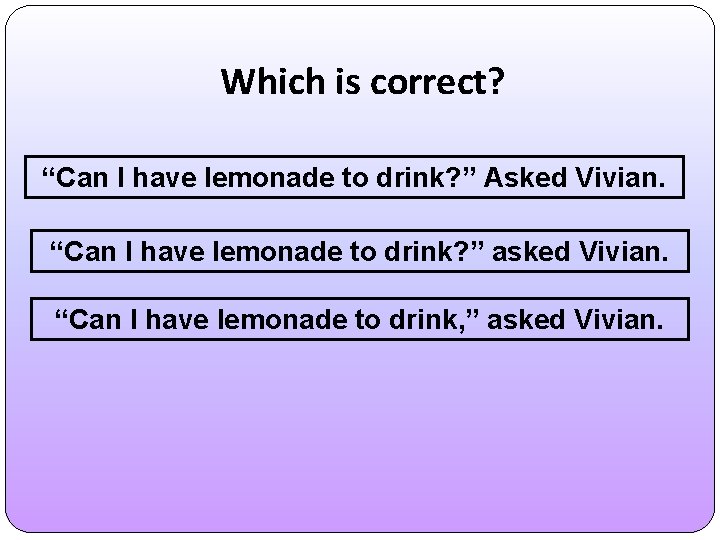
Task: Click the "Which is correct?" title
Action: pos(363,81)
